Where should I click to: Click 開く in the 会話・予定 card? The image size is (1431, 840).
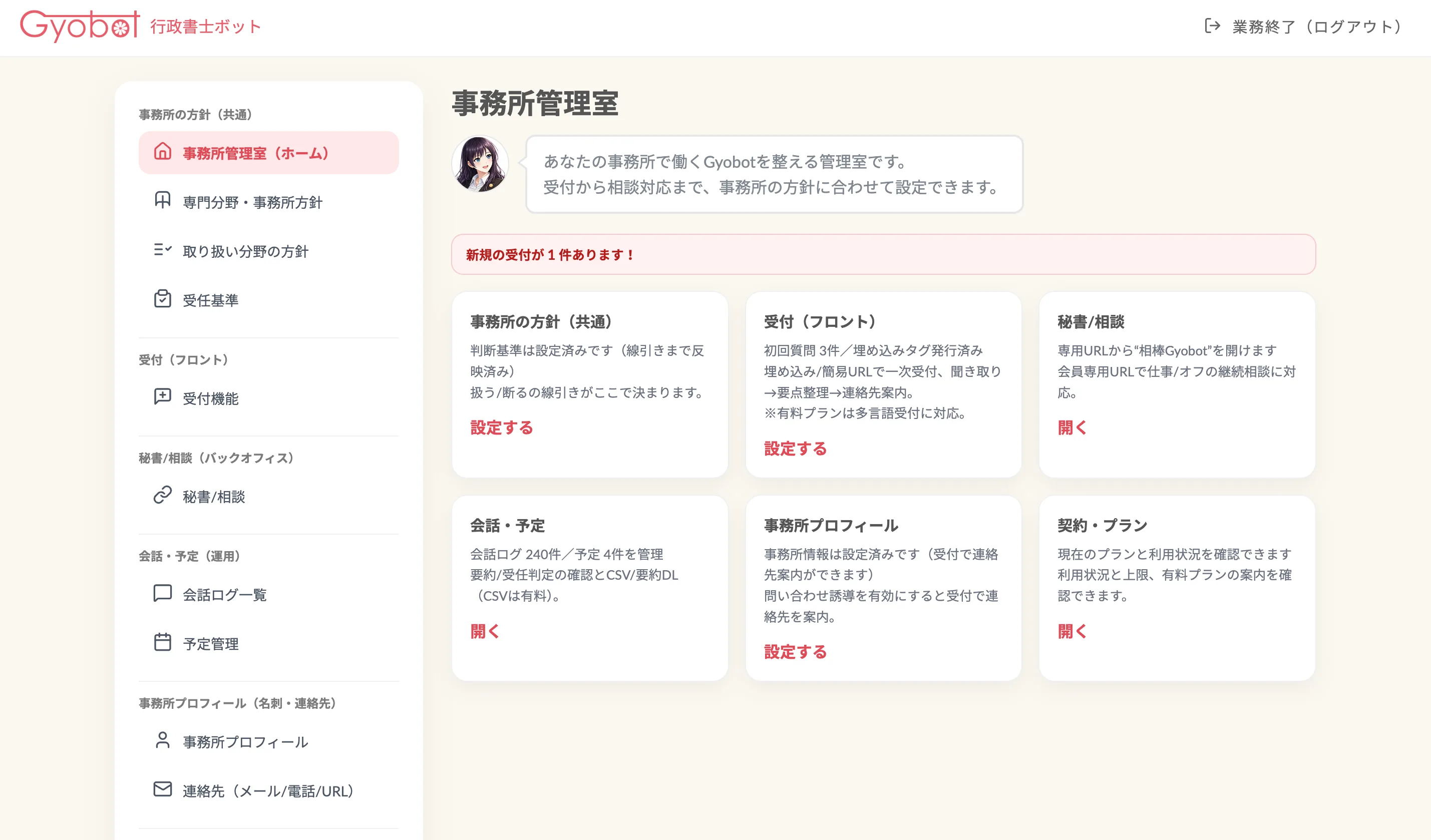[484, 631]
